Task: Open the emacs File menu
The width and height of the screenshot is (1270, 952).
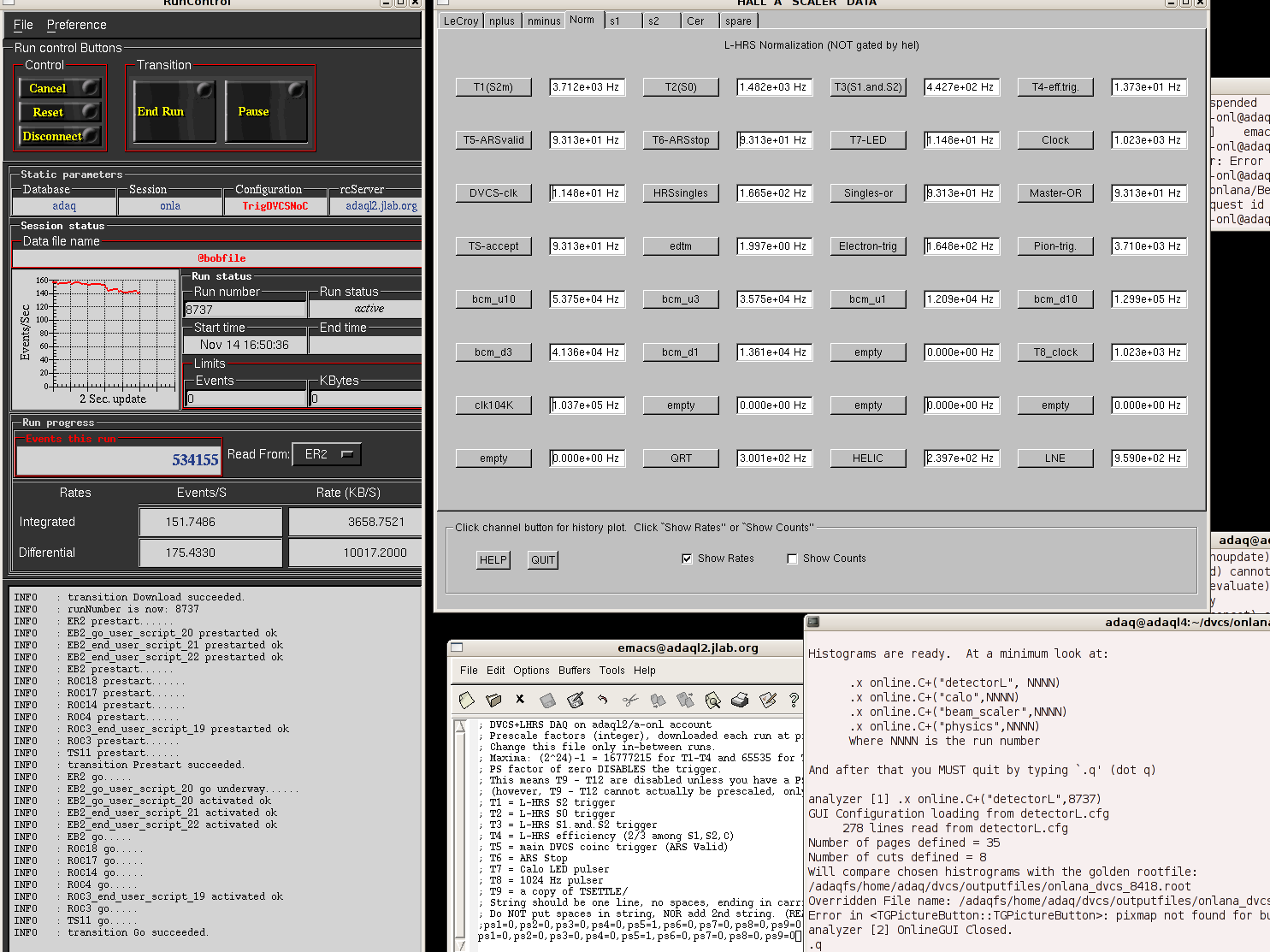Action: click(469, 671)
